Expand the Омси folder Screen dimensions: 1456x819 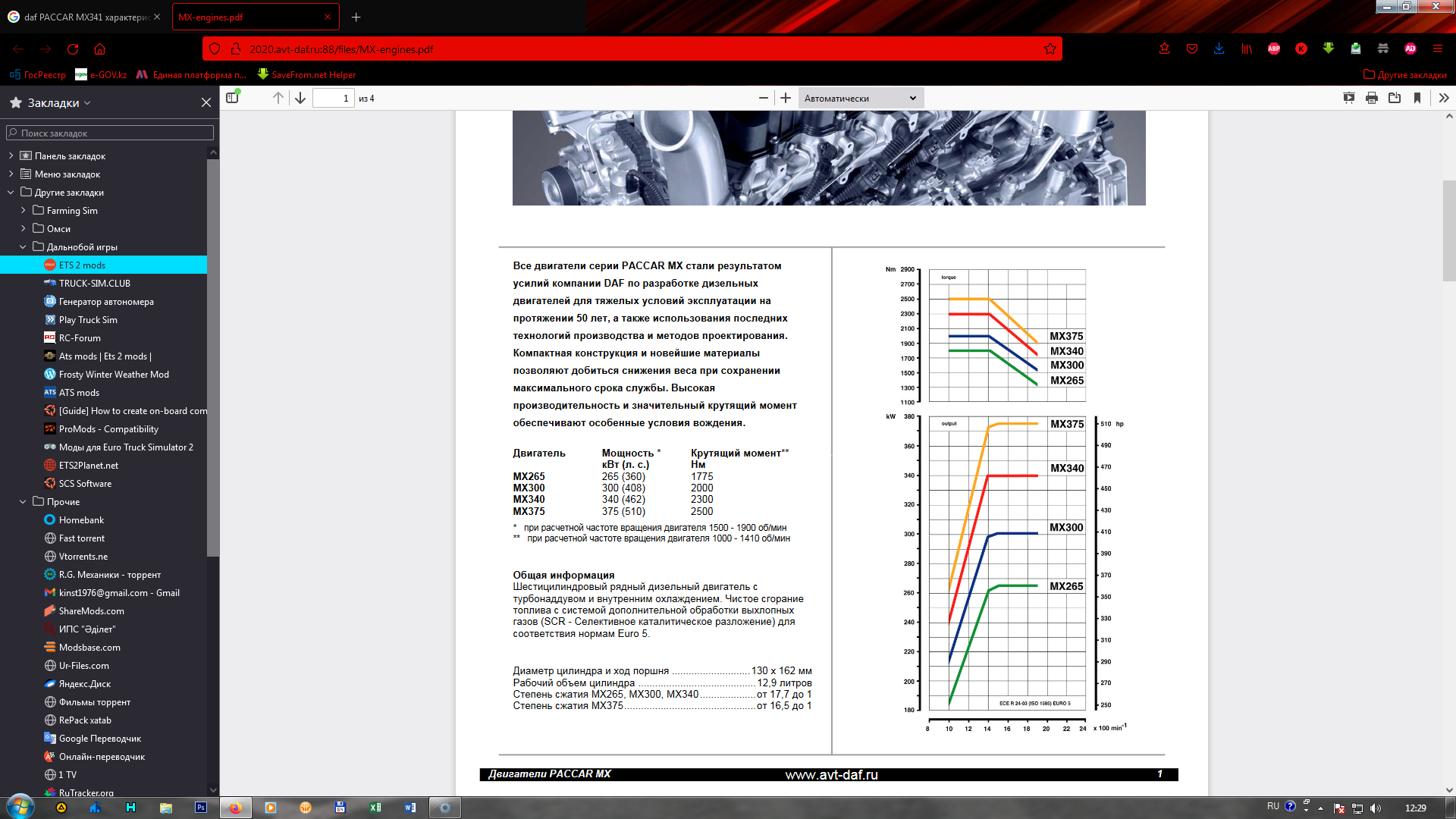[x=23, y=228]
